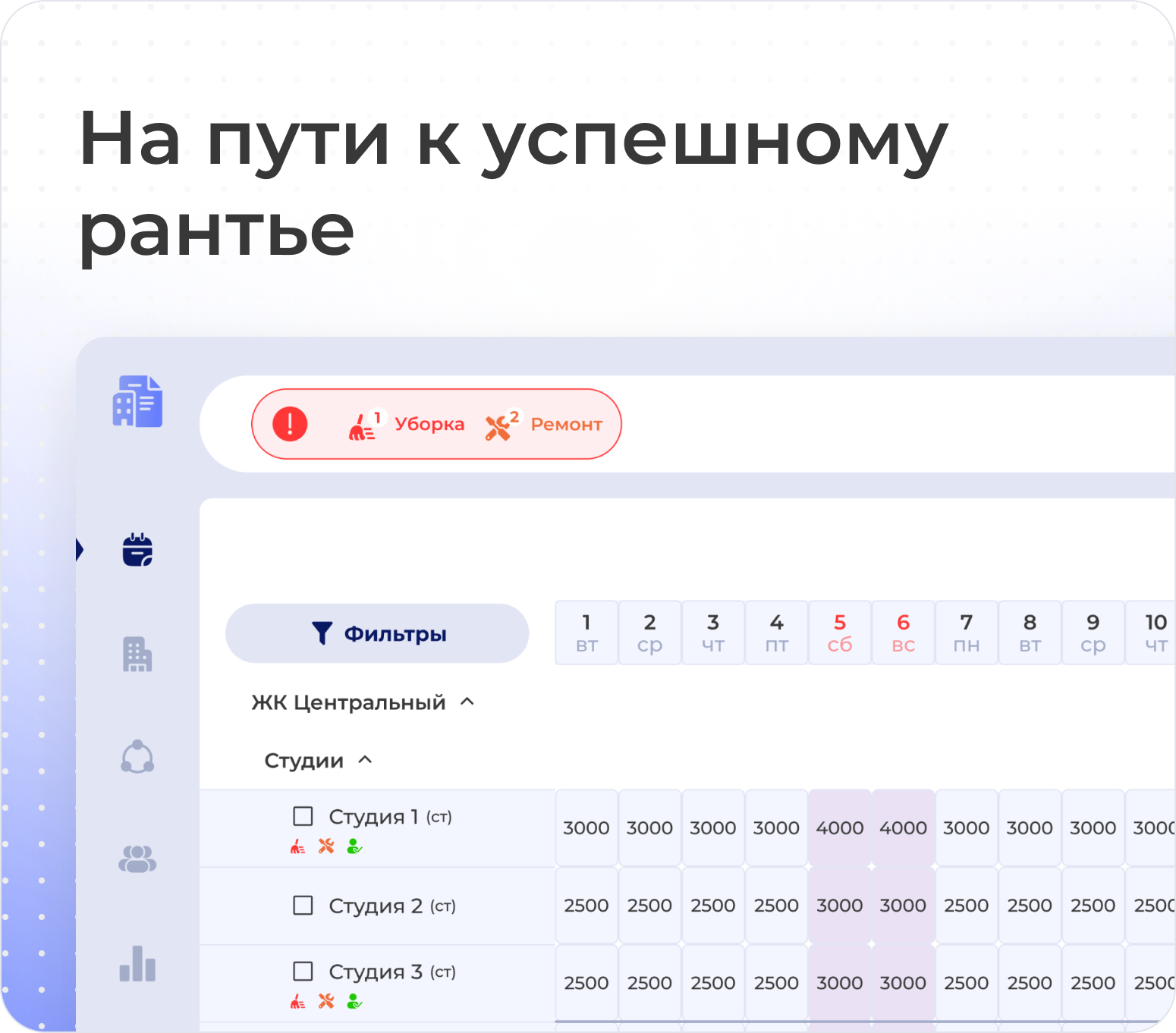Open the Фильтры filter panel
The image size is (1176, 1033).
[377, 633]
